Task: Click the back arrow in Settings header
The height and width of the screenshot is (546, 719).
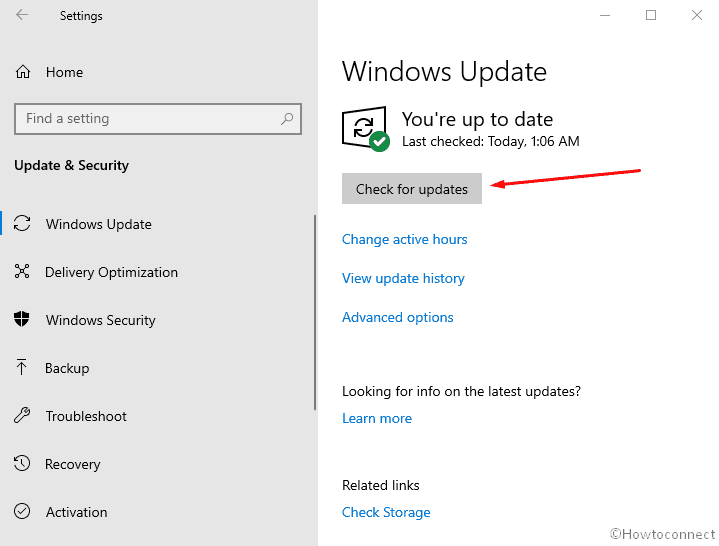Action: [22, 15]
